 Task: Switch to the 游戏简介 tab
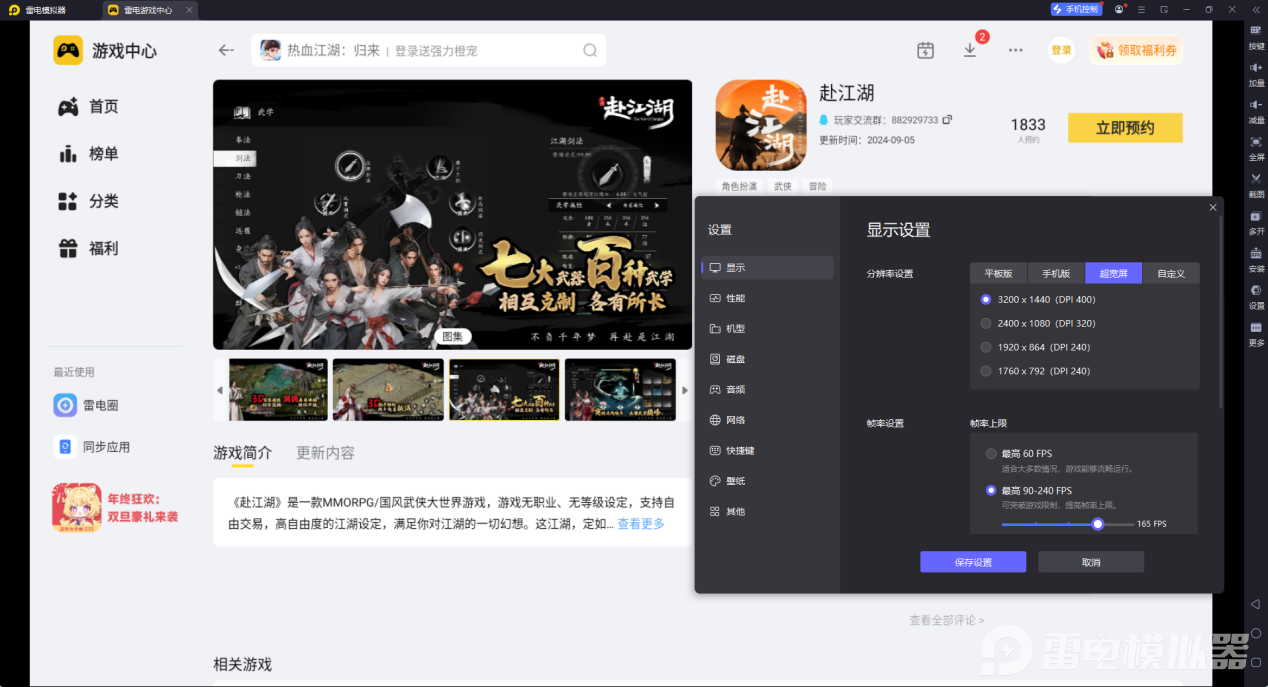coord(242,453)
